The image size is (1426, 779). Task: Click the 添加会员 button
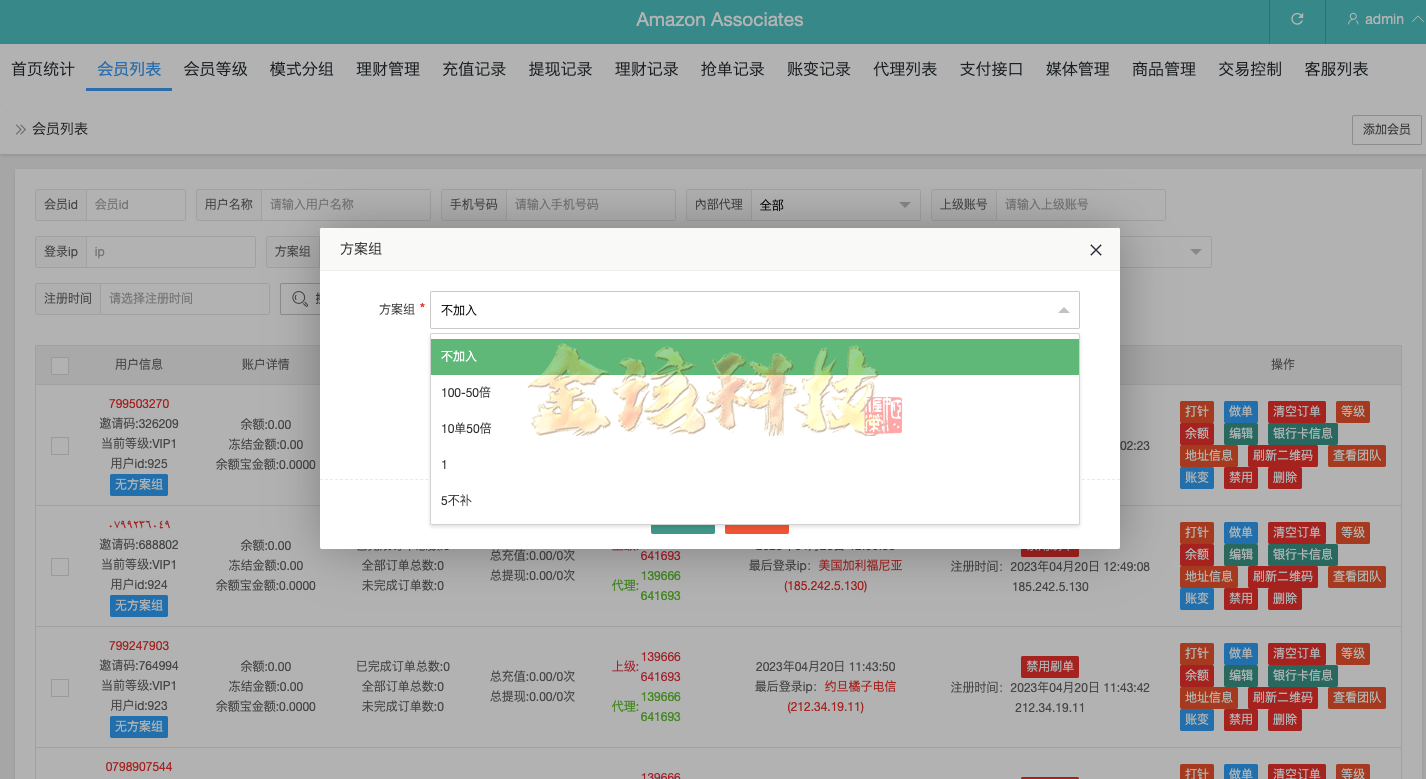[1386, 129]
